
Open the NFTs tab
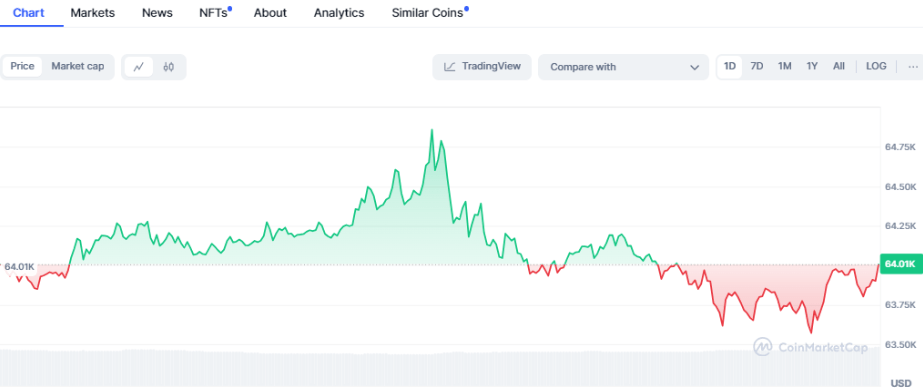coord(214,13)
